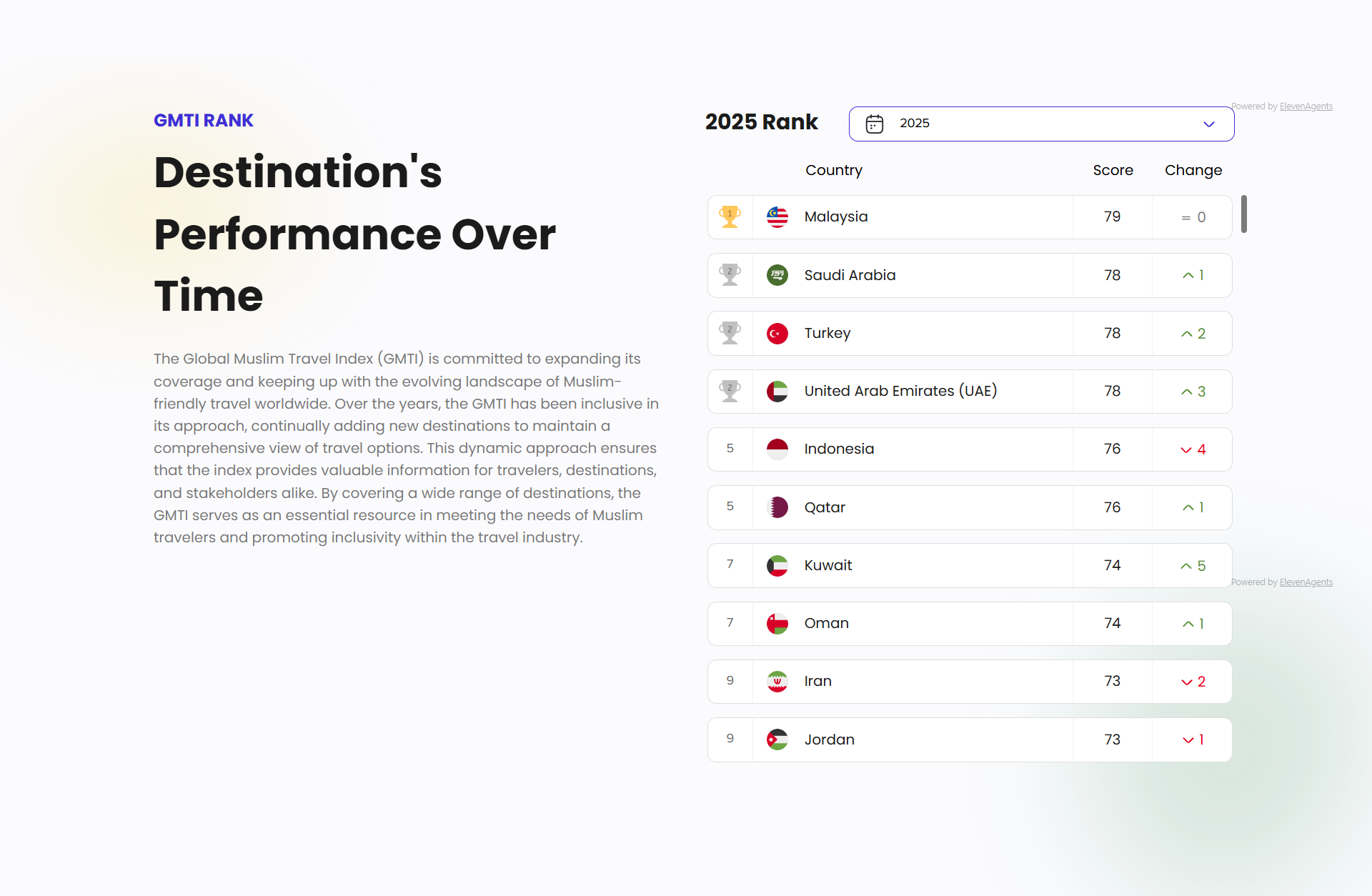
Task: Click the down arrow change indicator for Indonesia
Action: pos(1186,450)
